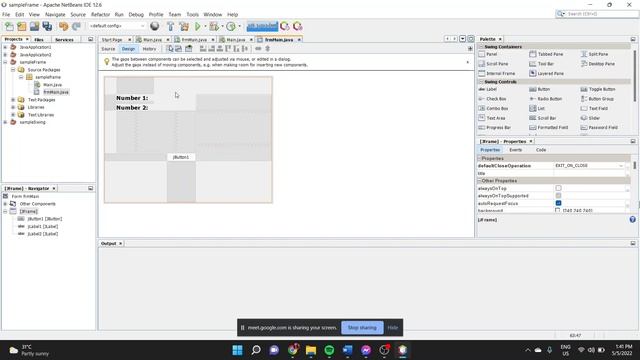Undo with the toolbar Undo icon

[x=63, y=27]
